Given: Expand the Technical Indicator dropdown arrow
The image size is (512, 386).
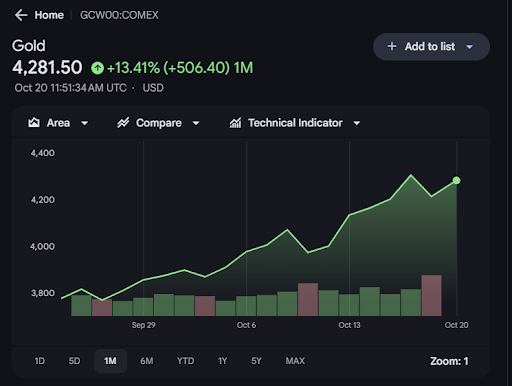Looking at the screenshot, I should [x=357, y=123].
